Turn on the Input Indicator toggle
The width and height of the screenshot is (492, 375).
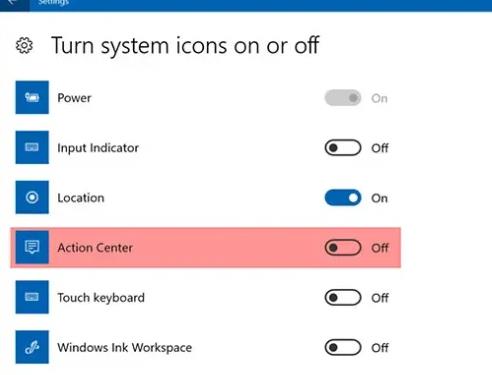[x=343, y=148]
